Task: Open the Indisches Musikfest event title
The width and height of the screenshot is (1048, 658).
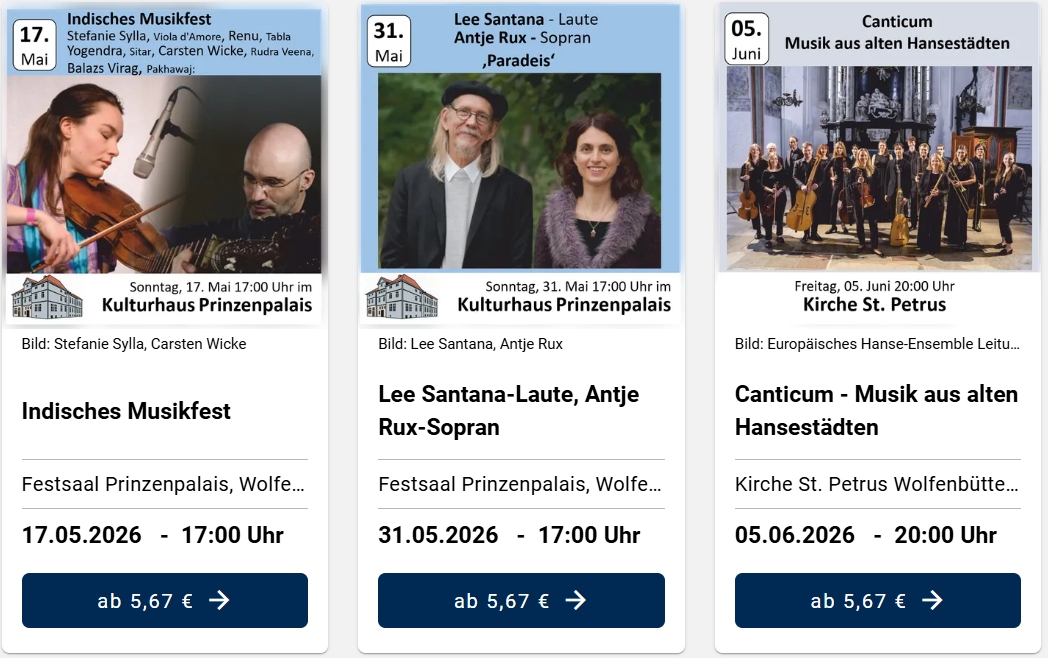Action: (126, 411)
